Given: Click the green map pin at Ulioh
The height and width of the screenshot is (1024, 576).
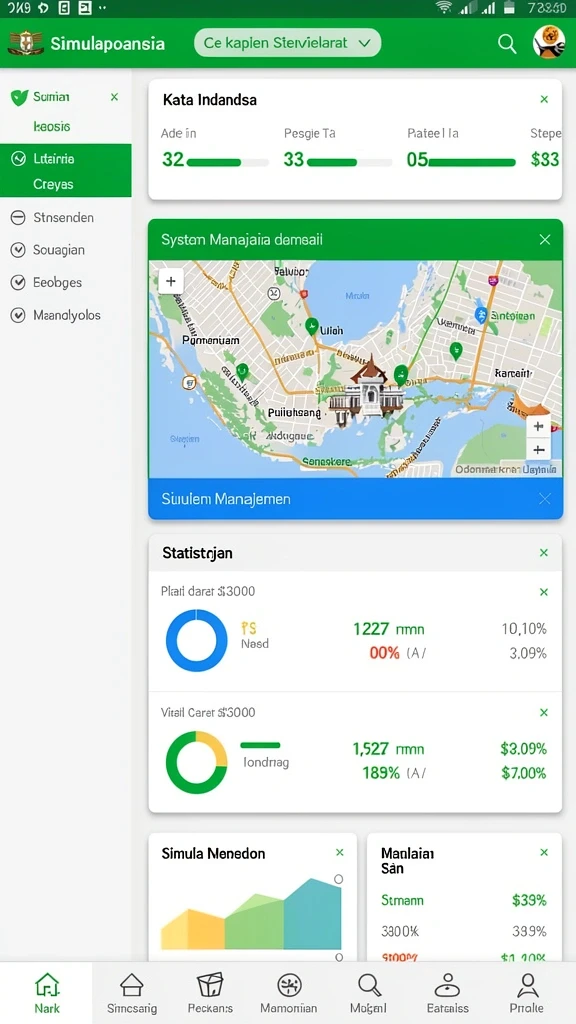Looking at the screenshot, I should point(312,326).
